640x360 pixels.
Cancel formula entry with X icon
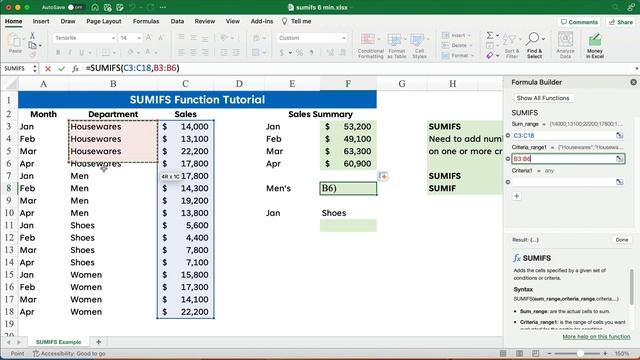click(x=48, y=69)
